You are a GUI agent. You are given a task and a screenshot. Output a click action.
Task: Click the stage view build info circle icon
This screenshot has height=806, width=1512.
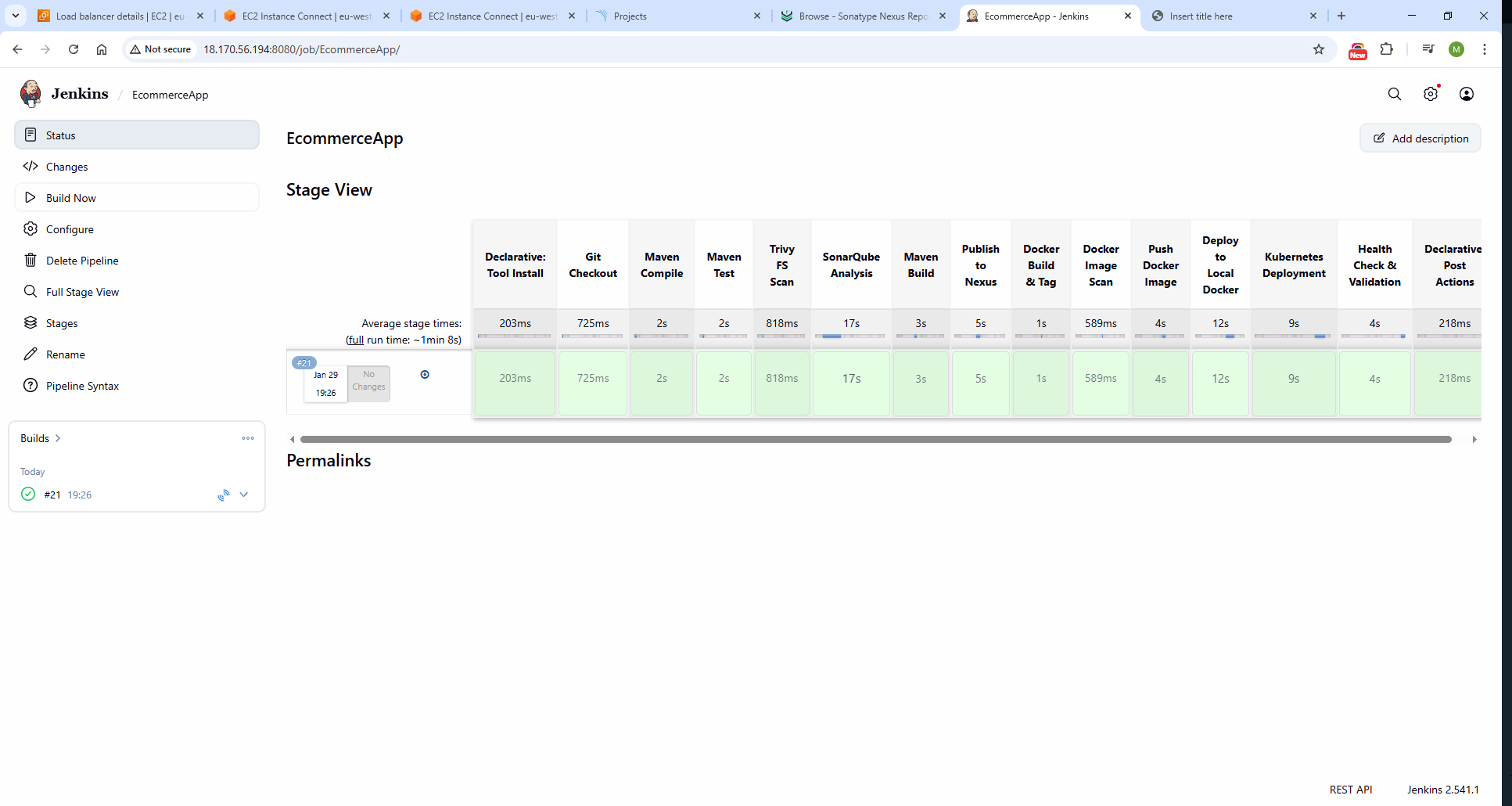[425, 374]
